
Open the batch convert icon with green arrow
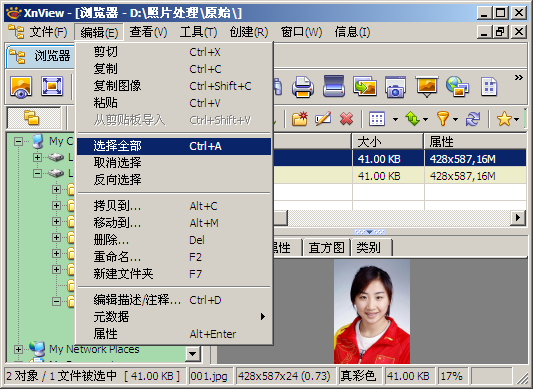[365, 86]
